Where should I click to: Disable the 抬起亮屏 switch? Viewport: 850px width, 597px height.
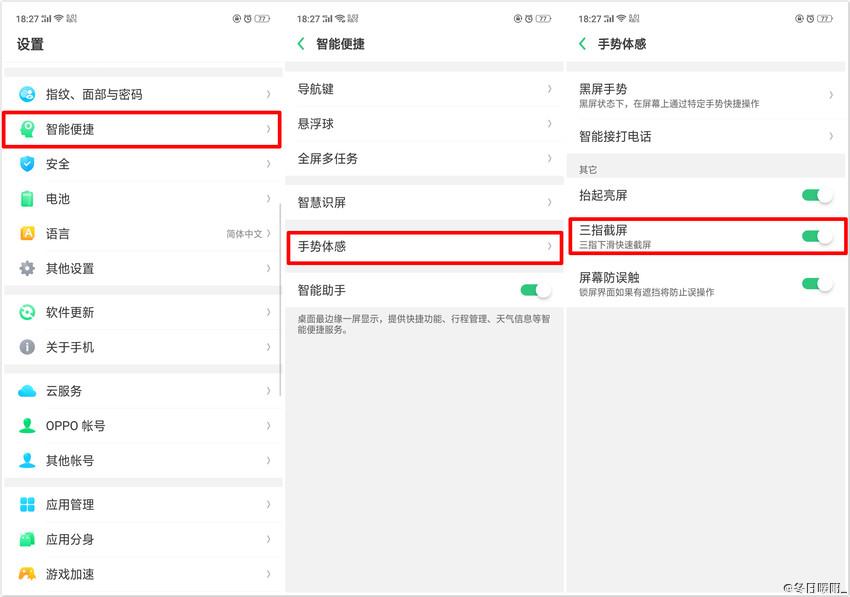[x=815, y=197]
